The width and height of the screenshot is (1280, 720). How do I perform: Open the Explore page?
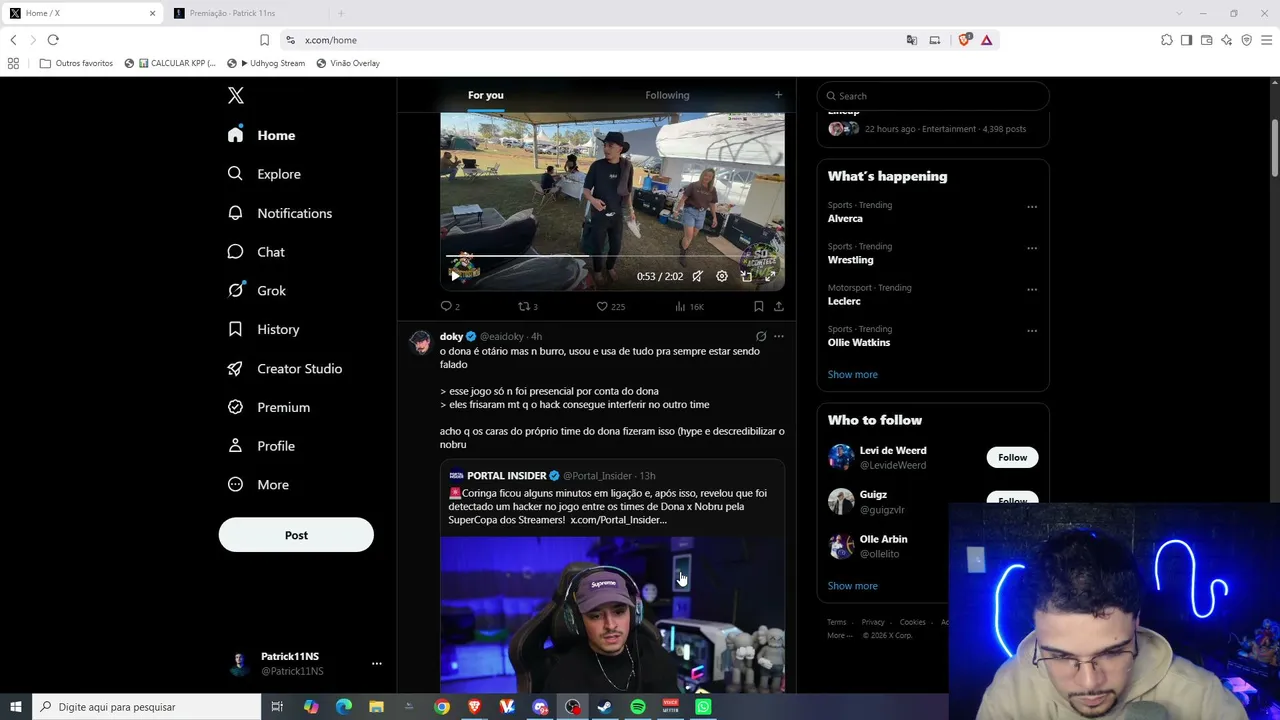[x=264, y=174]
